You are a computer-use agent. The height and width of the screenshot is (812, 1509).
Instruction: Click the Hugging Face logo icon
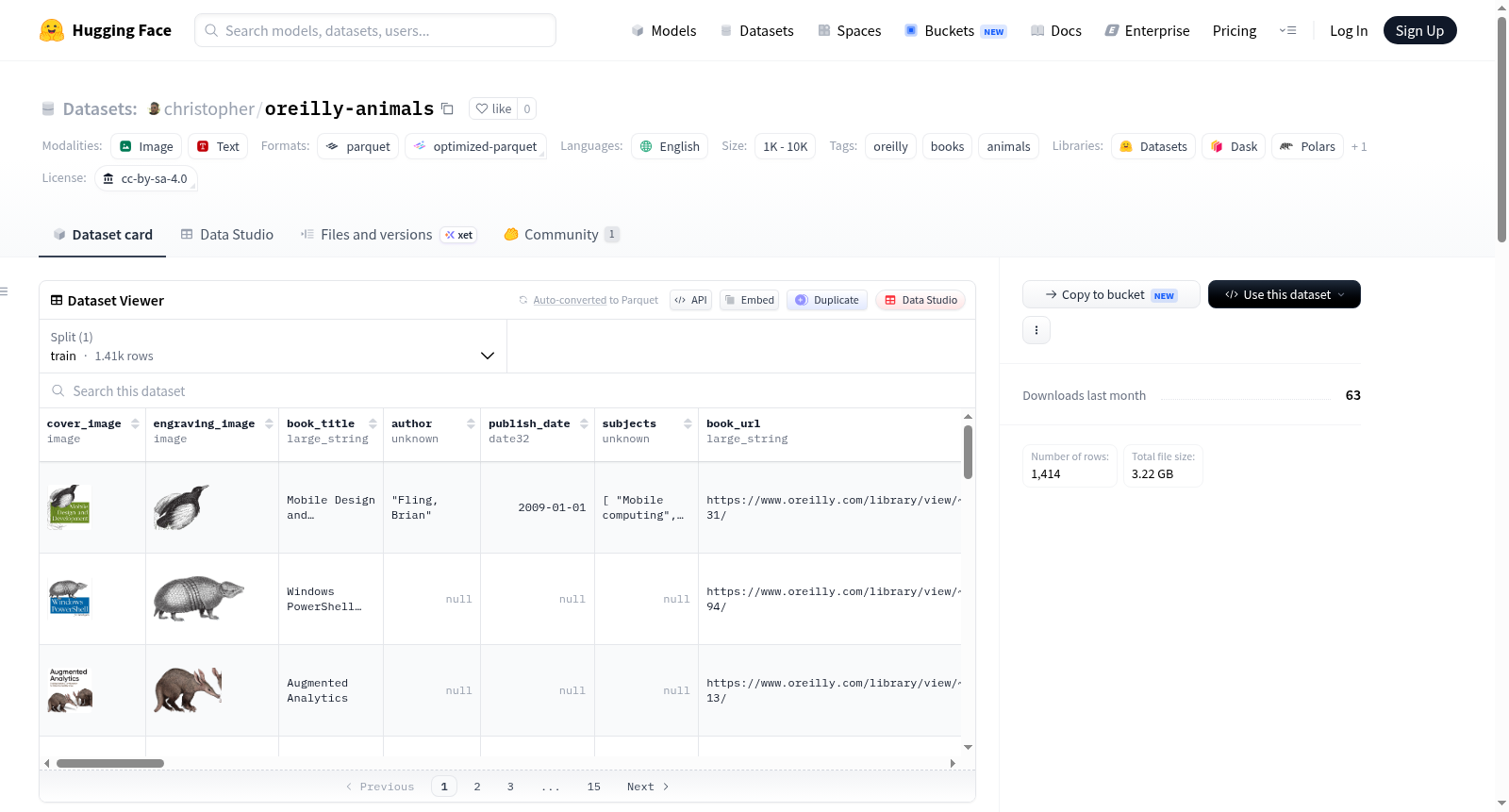[52, 30]
